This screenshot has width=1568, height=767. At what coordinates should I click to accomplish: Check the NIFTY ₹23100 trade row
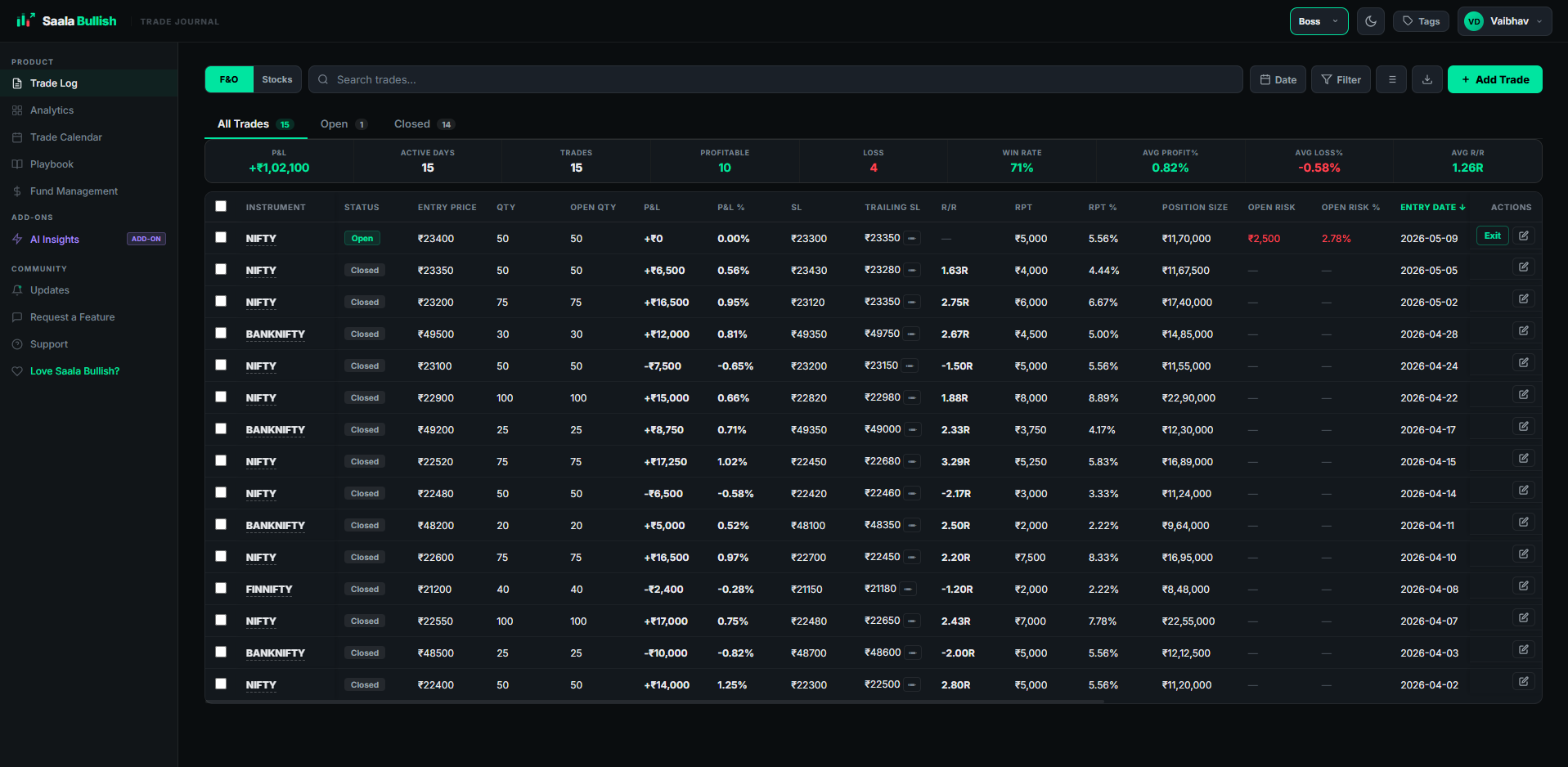221,365
